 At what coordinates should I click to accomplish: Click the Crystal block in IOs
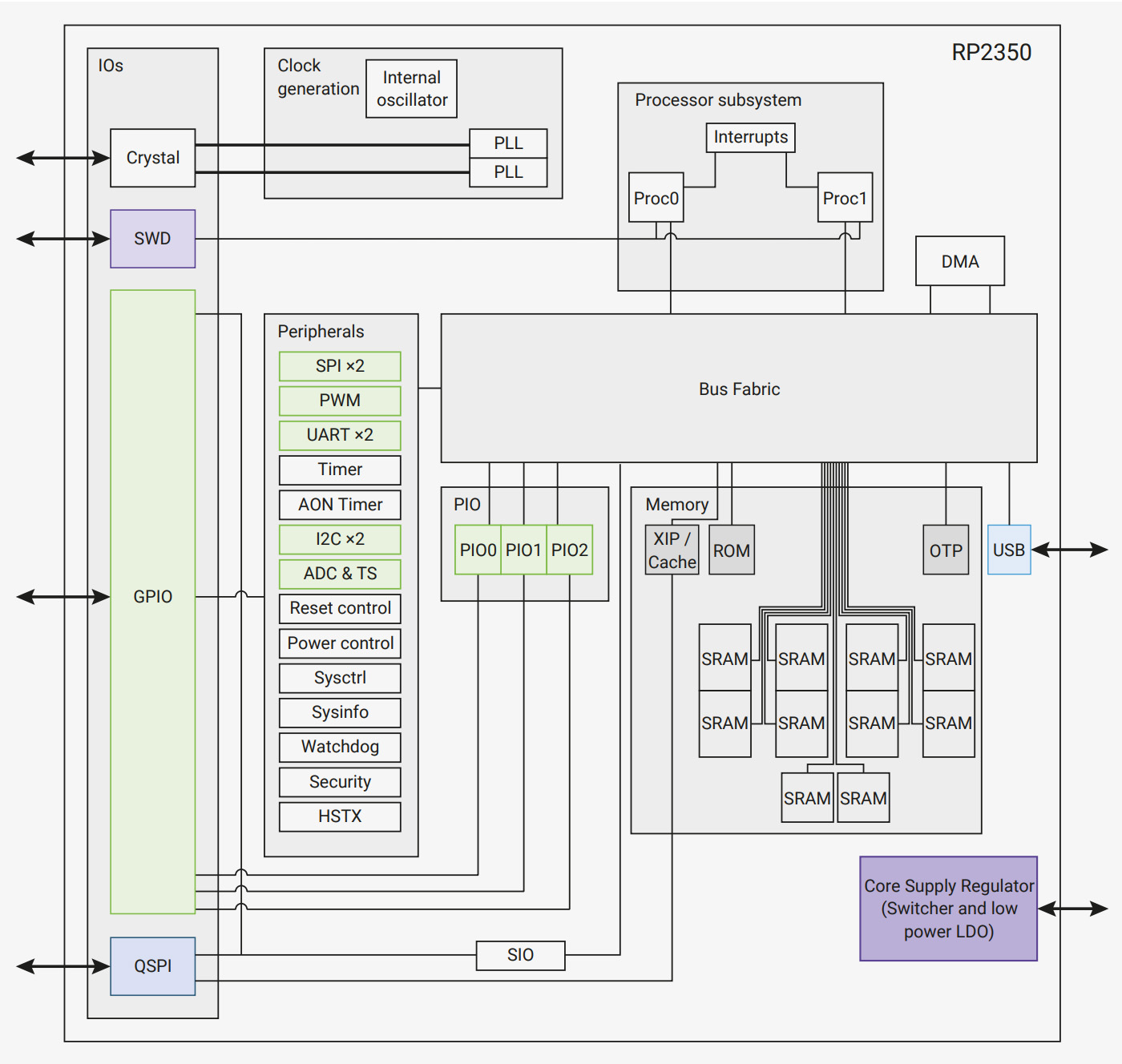[152, 158]
